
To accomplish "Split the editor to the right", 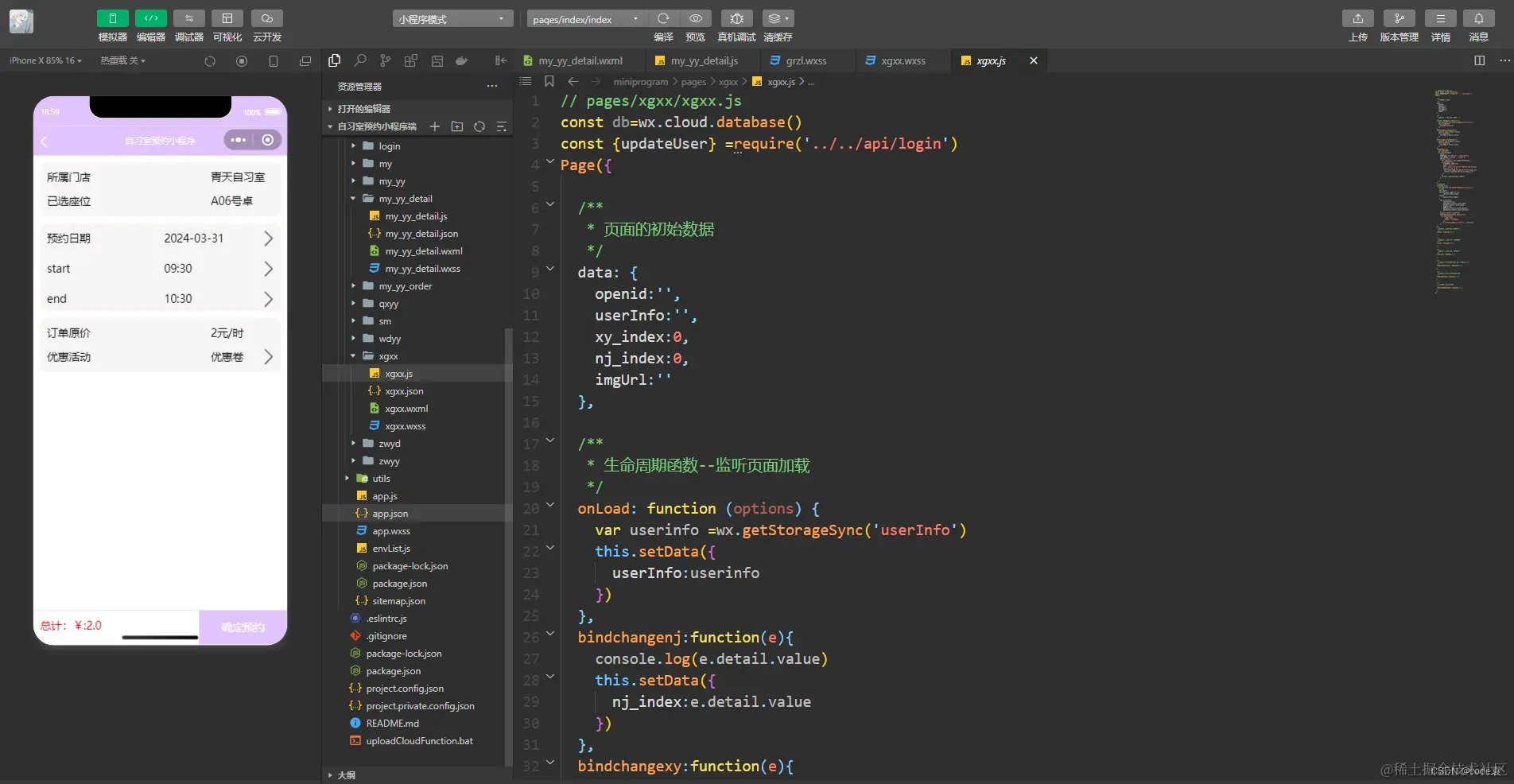I will (x=1479, y=60).
